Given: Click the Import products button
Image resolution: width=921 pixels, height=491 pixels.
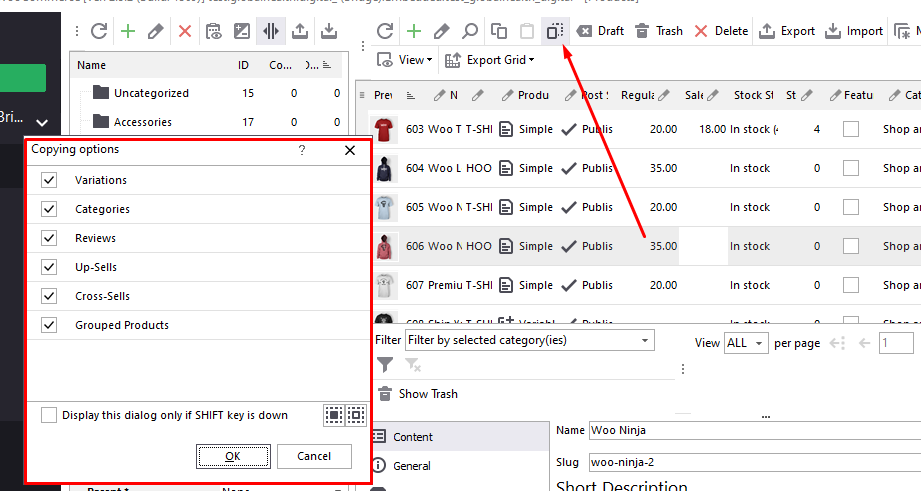Looking at the screenshot, I should tap(854, 31).
